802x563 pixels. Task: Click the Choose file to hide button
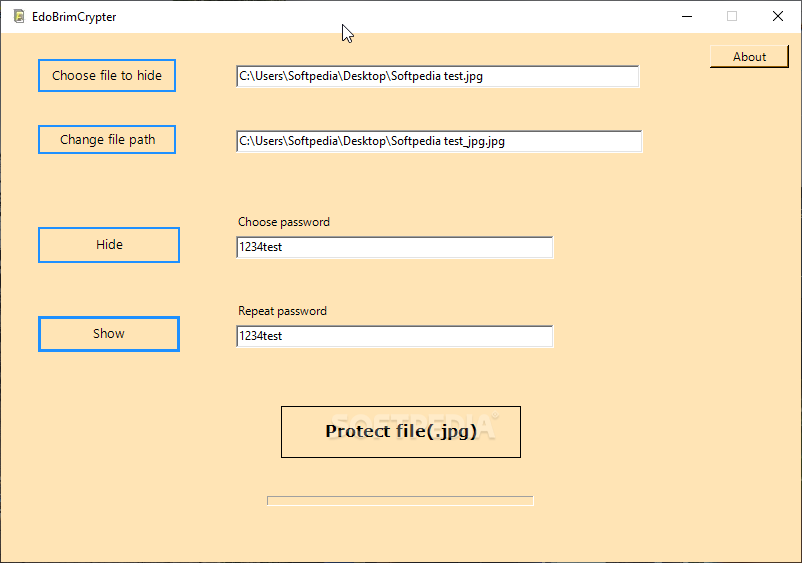[107, 76]
